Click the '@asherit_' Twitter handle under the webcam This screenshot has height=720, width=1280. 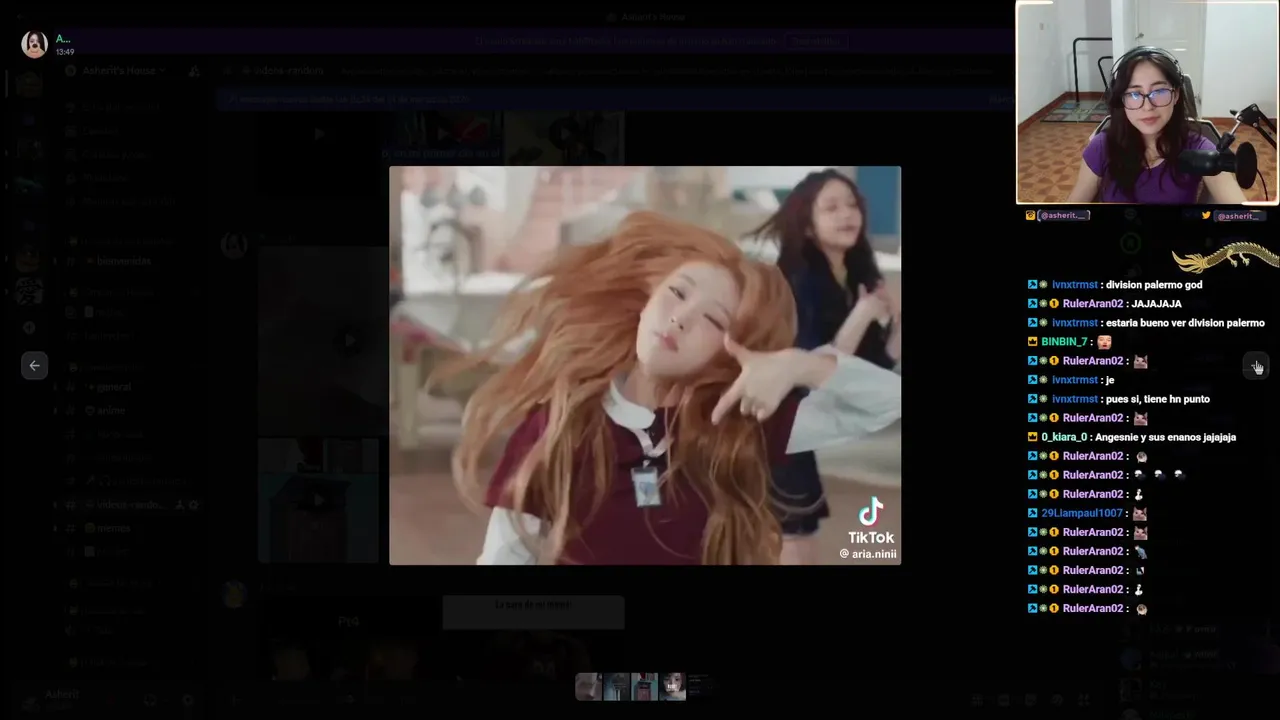[x=1238, y=216]
